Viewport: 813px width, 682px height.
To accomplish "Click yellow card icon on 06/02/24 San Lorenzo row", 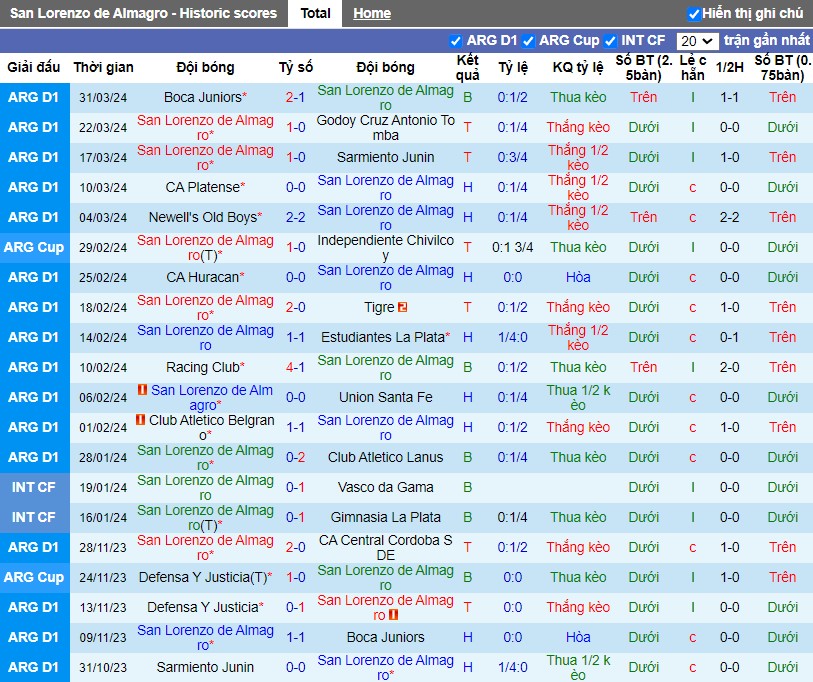I will tap(143, 389).
